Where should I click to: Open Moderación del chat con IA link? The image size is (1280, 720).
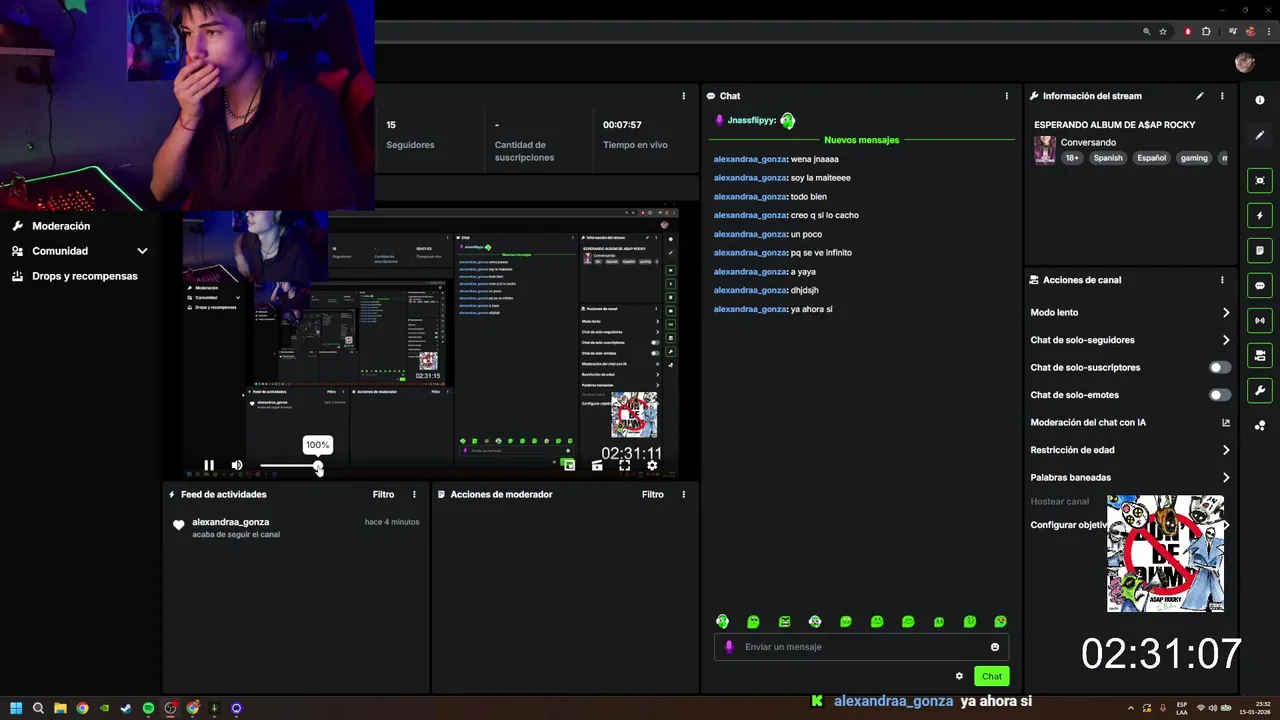coord(1130,422)
